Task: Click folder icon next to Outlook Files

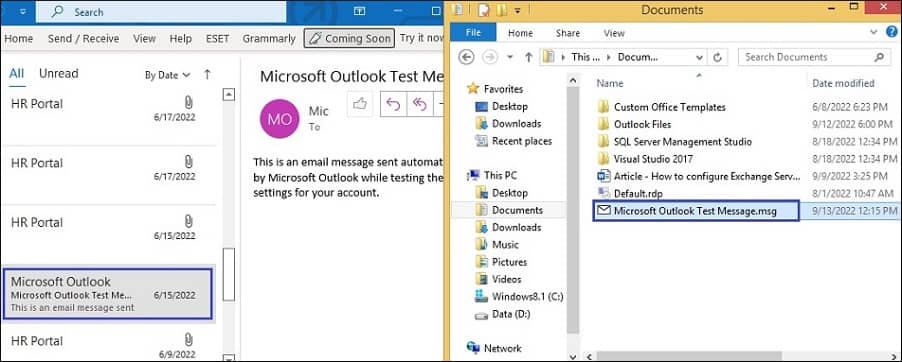Action: [x=603, y=124]
